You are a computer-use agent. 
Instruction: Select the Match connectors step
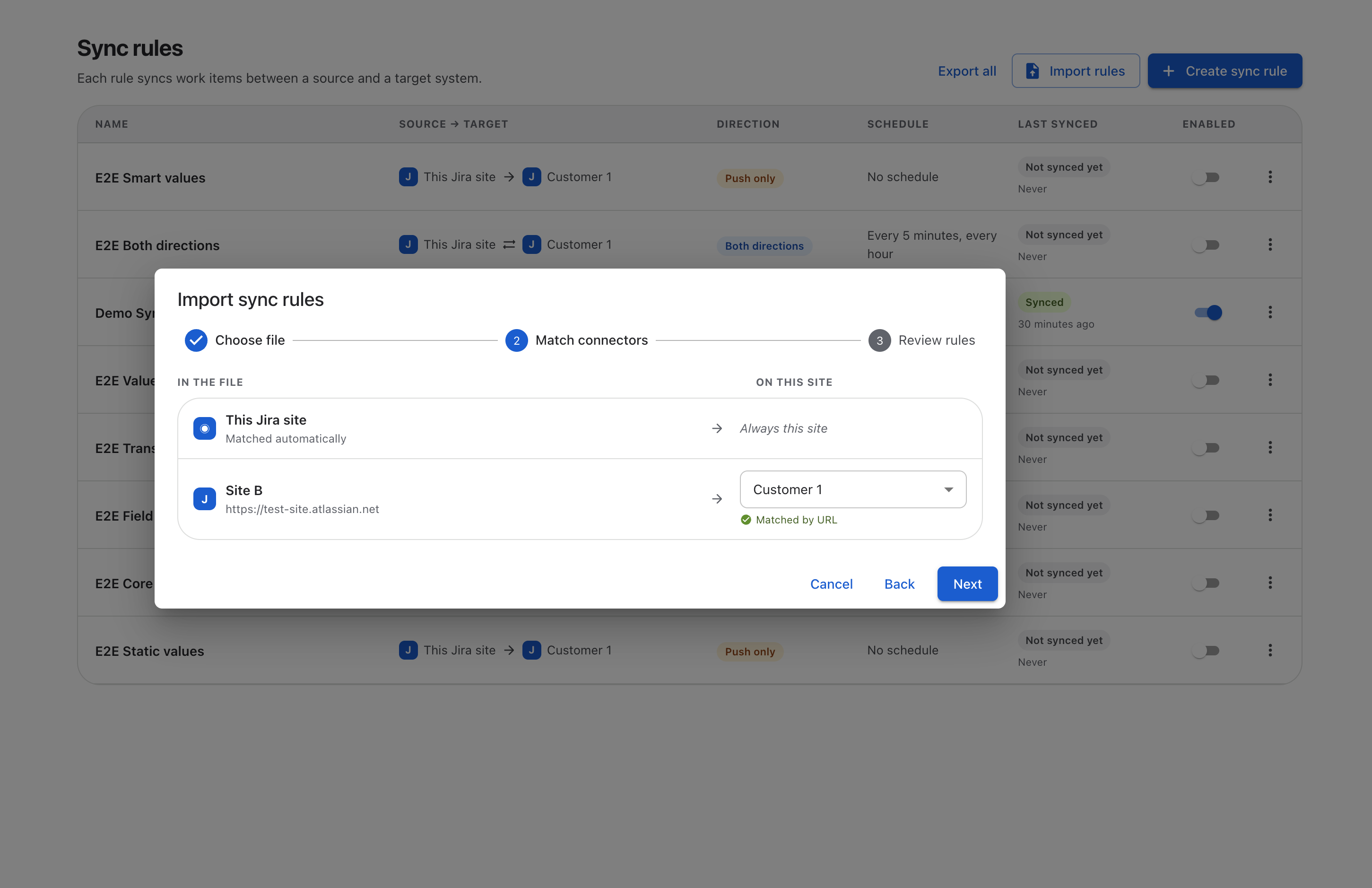(576, 340)
